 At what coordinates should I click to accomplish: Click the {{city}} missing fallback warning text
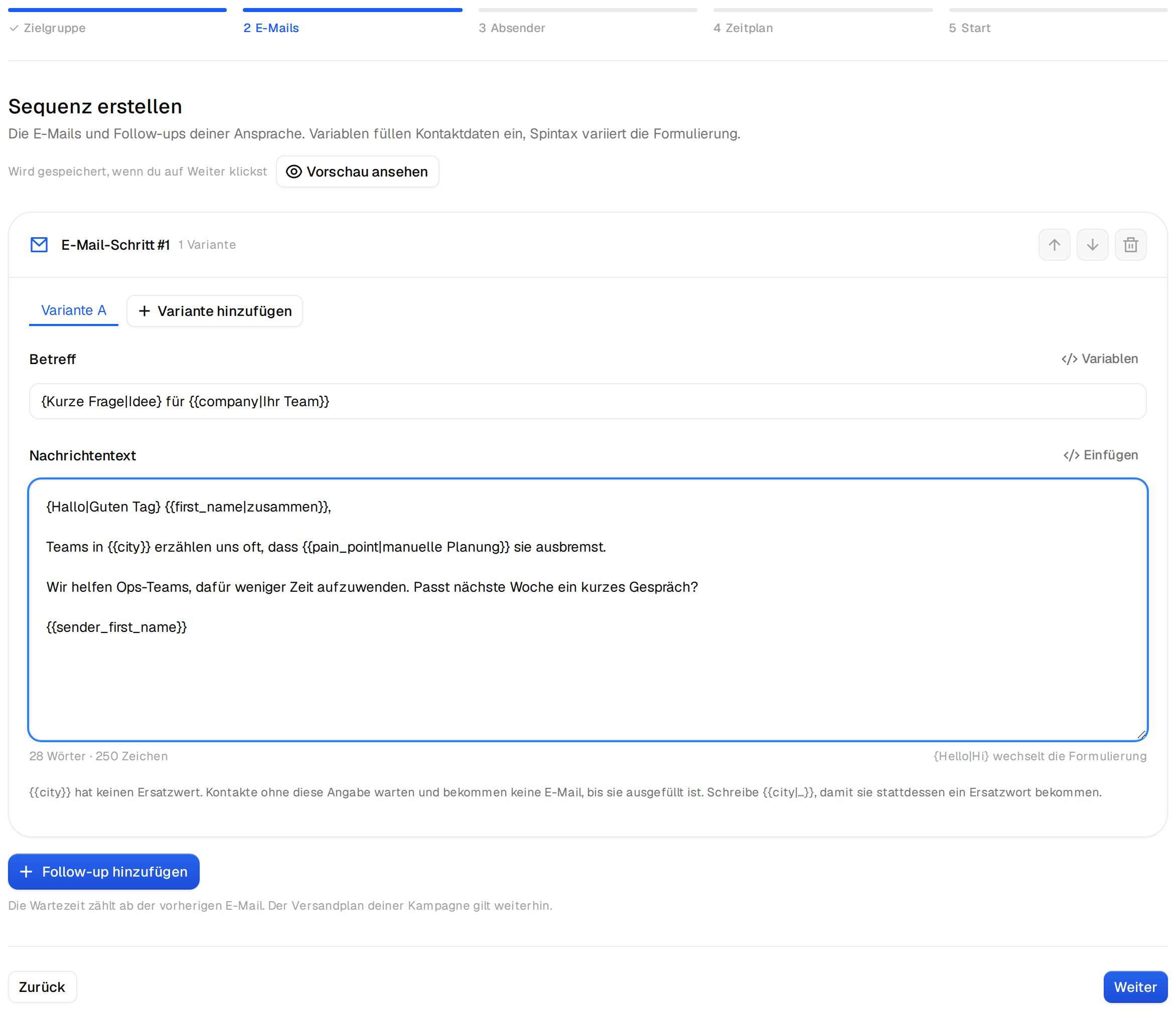[x=565, y=792]
